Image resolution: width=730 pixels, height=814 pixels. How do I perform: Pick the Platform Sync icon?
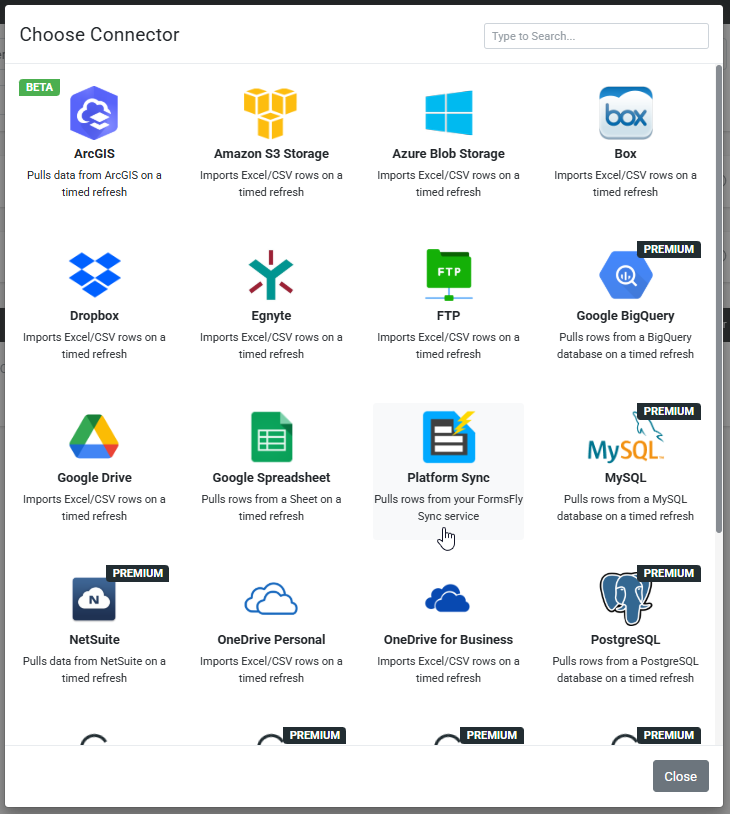449,437
